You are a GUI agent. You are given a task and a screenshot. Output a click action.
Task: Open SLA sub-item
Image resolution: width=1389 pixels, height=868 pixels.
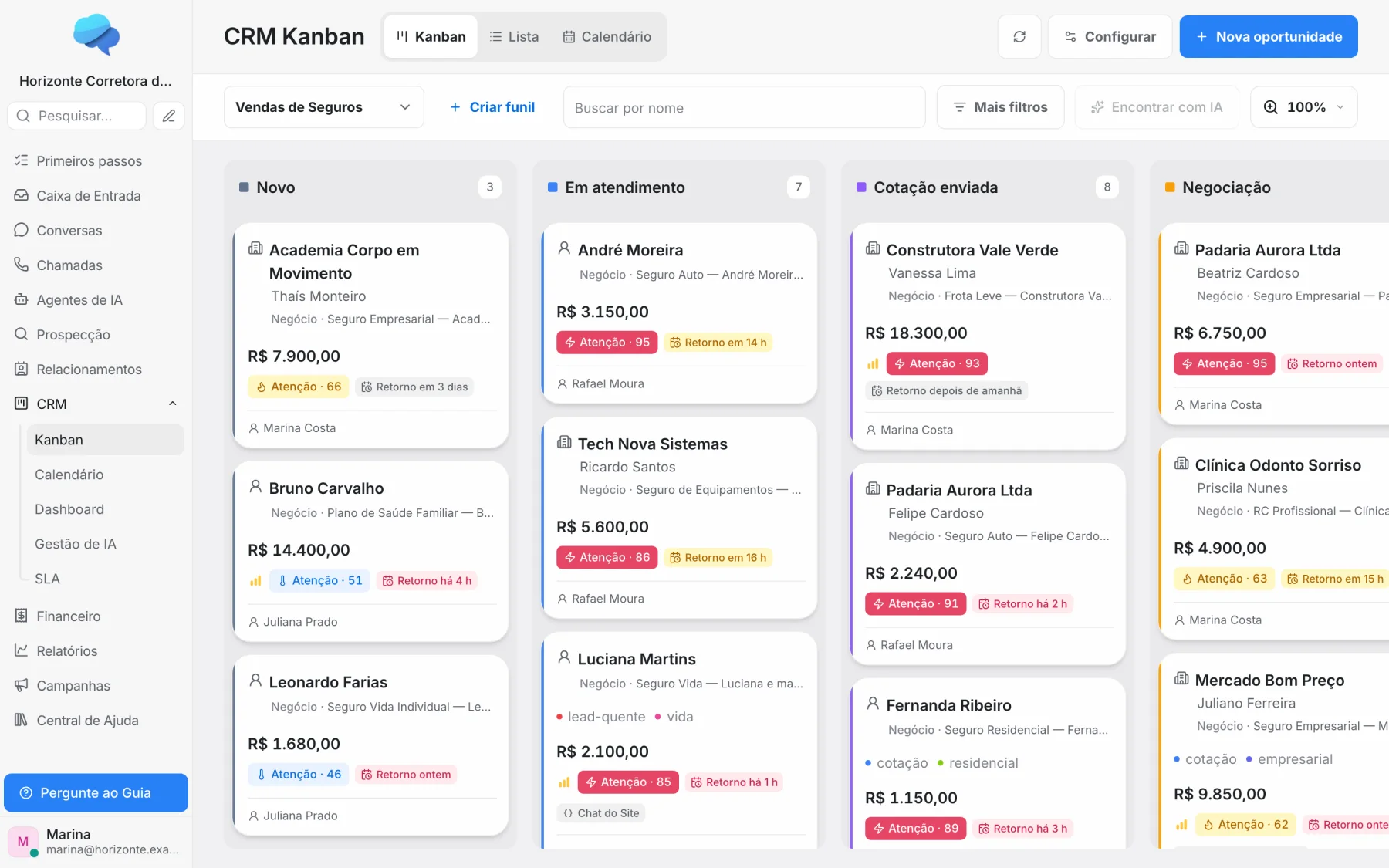point(106,579)
